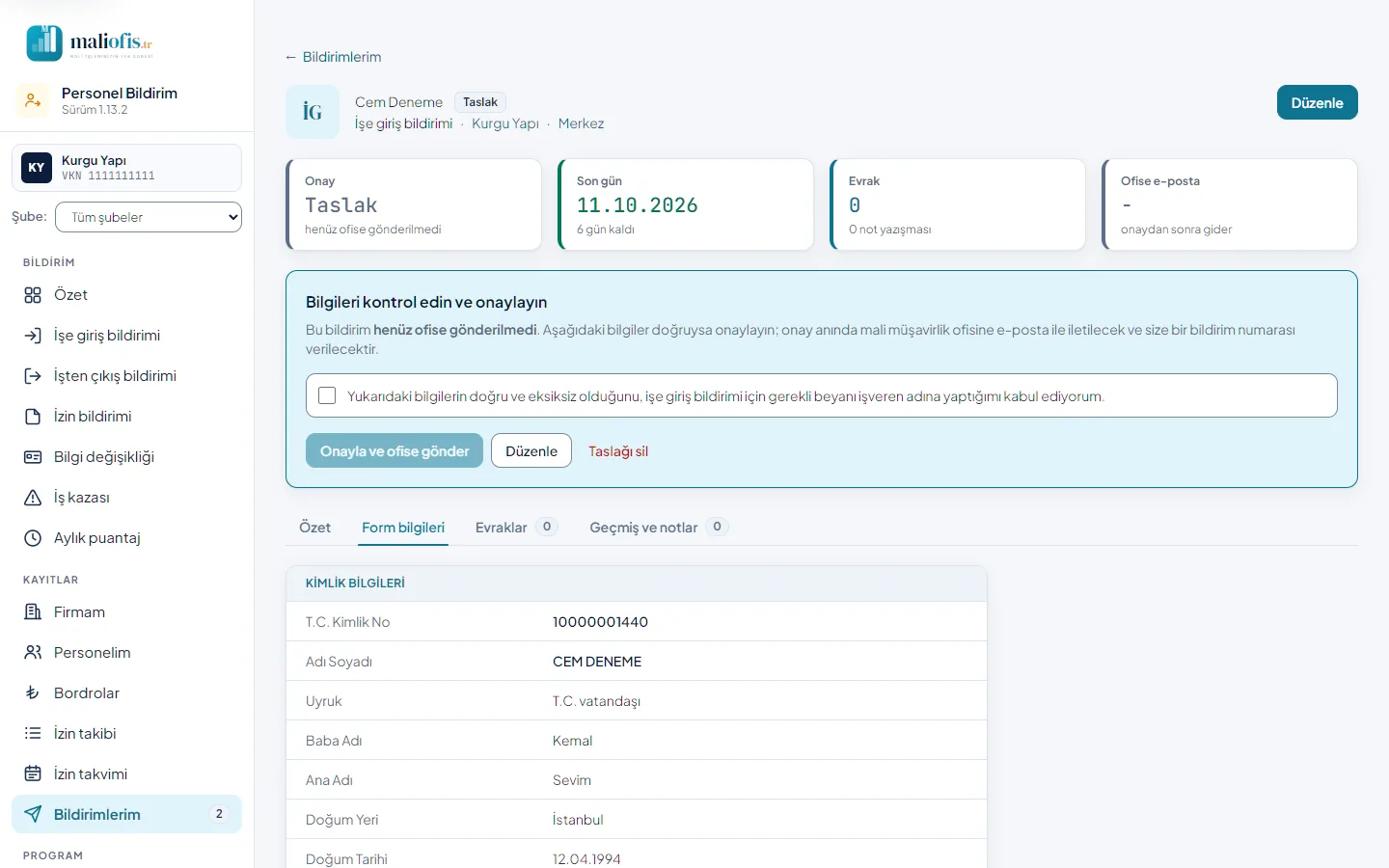Open the Kurgu Yapı company selector card
The height and width of the screenshot is (868, 1389).
tap(126, 168)
